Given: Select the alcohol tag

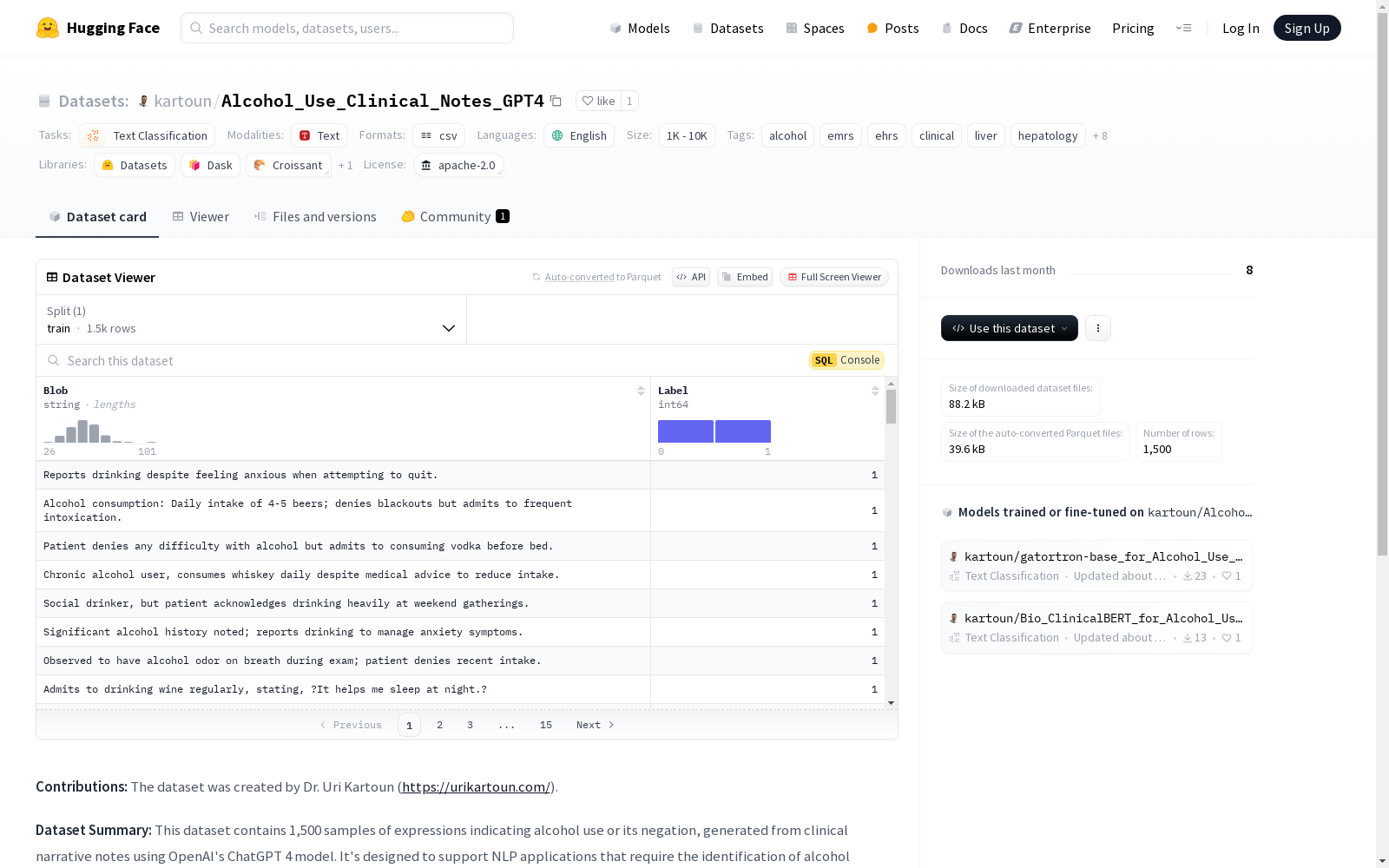Looking at the screenshot, I should point(787,135).
